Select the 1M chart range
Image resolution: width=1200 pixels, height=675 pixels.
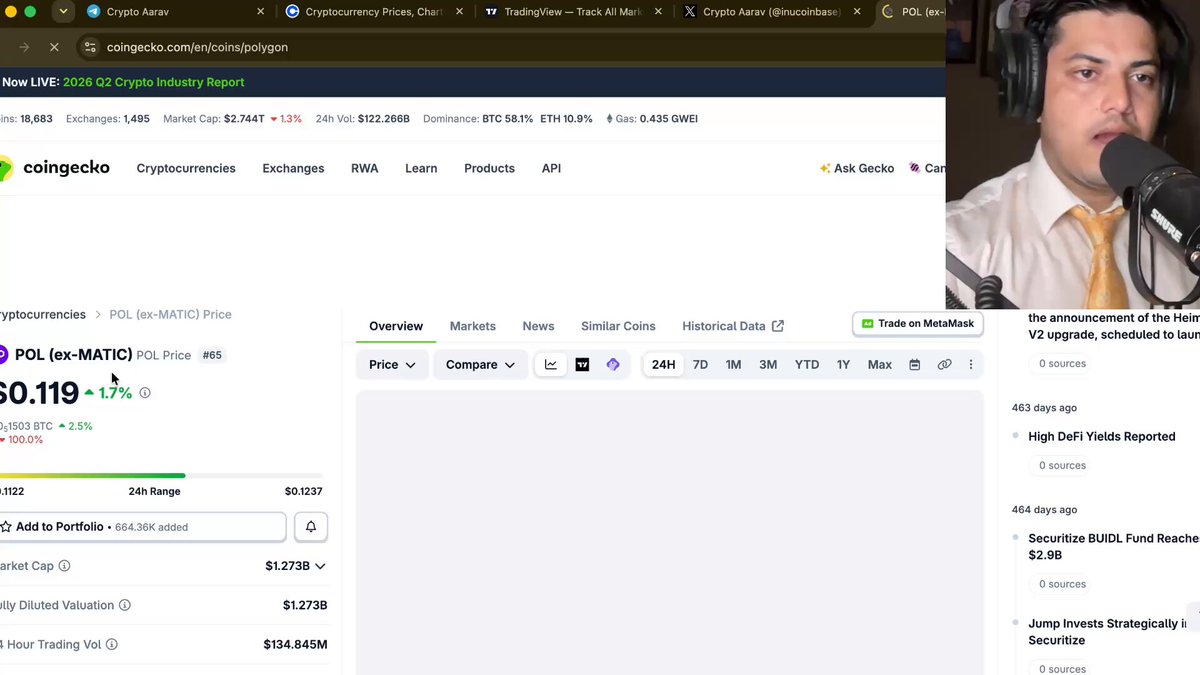coord(733,365)
